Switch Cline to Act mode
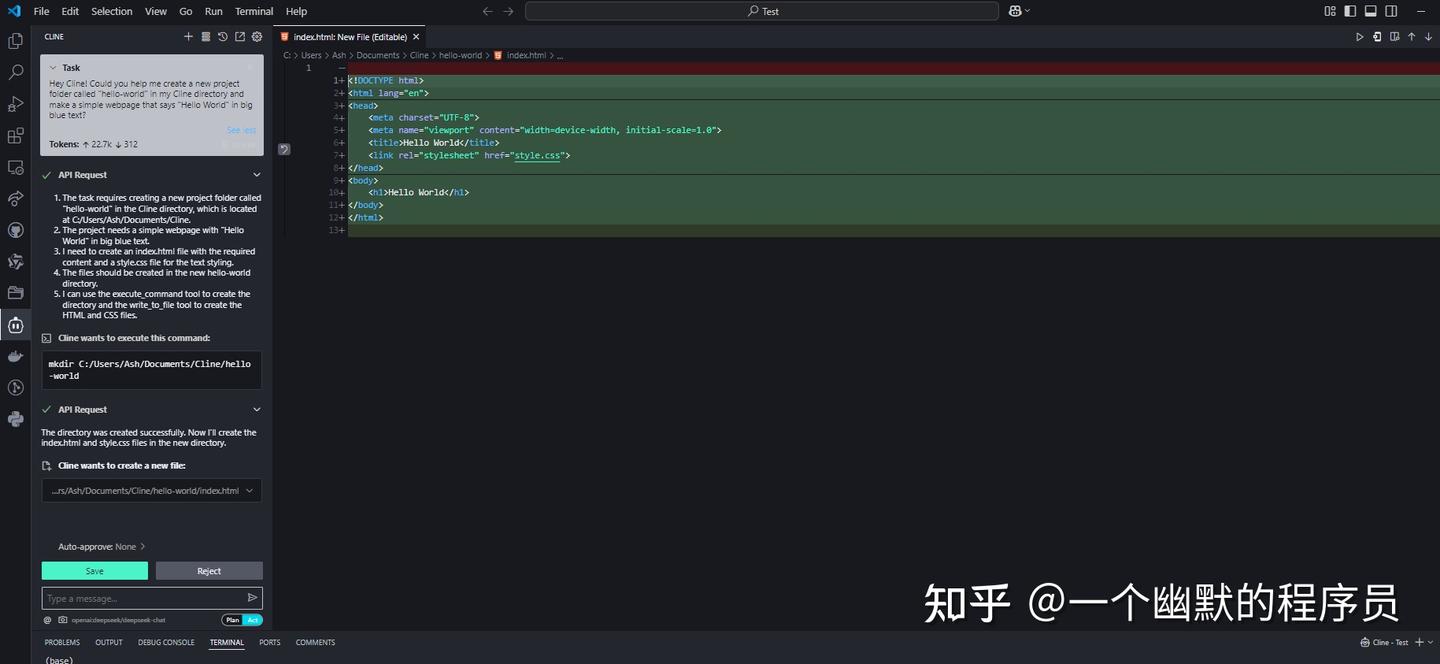The height and width of the screenshot is (664, 1440). [253, 620]
